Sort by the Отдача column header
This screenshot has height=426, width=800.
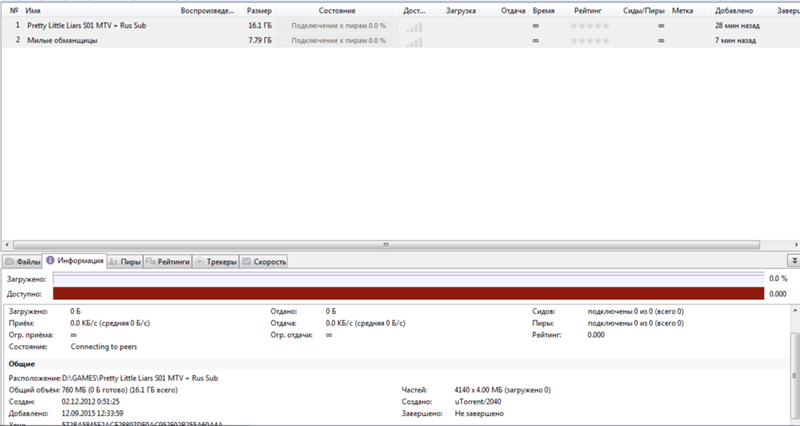(x=513, y=10)
